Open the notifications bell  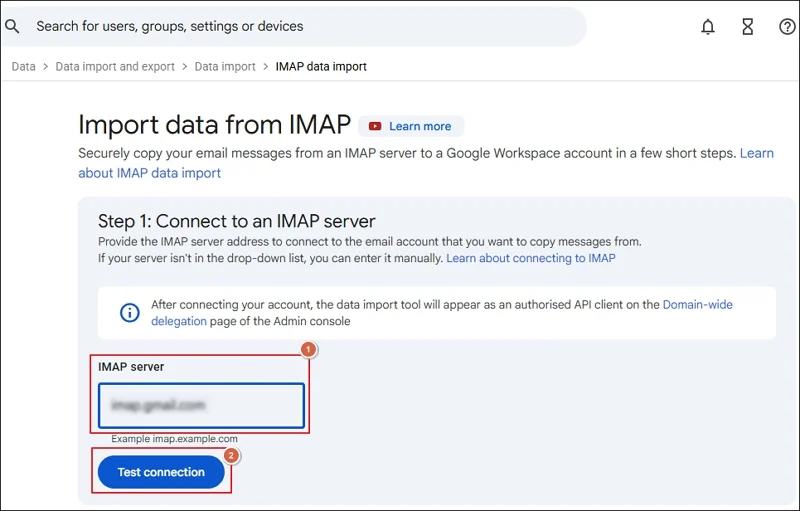[x=708, y=27]
